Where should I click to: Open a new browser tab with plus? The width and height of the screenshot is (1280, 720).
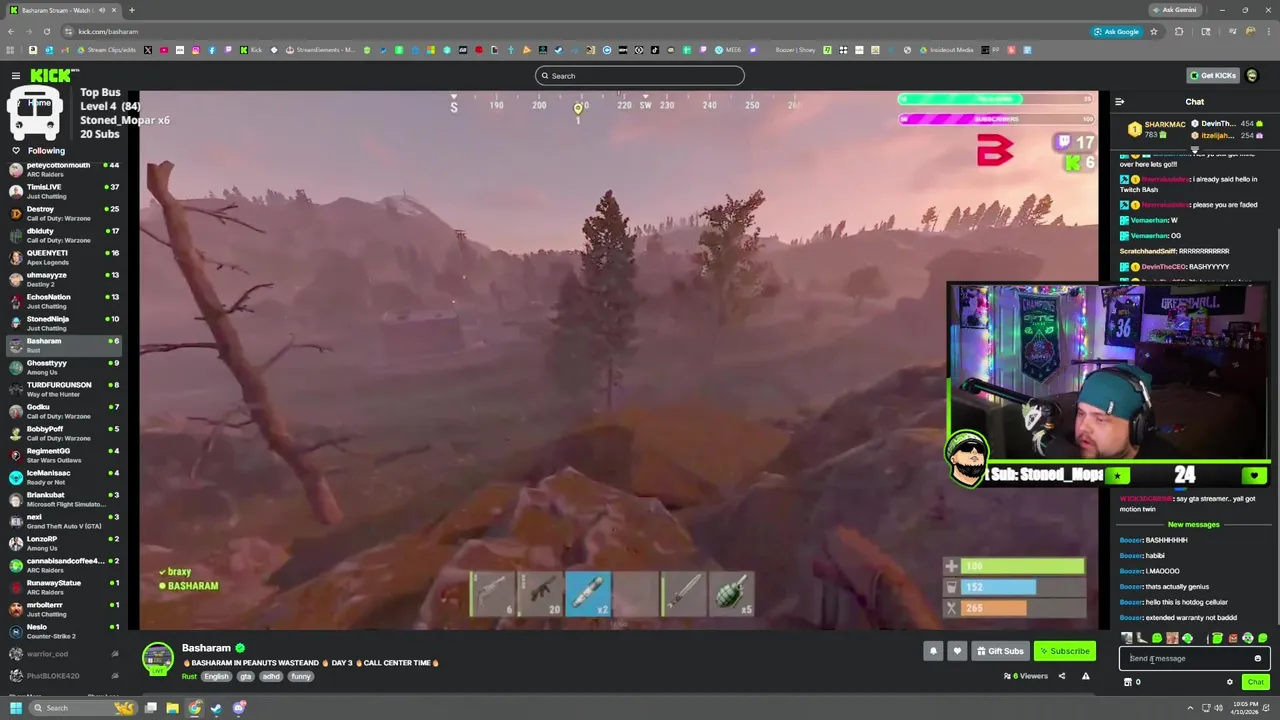[131, 10]
